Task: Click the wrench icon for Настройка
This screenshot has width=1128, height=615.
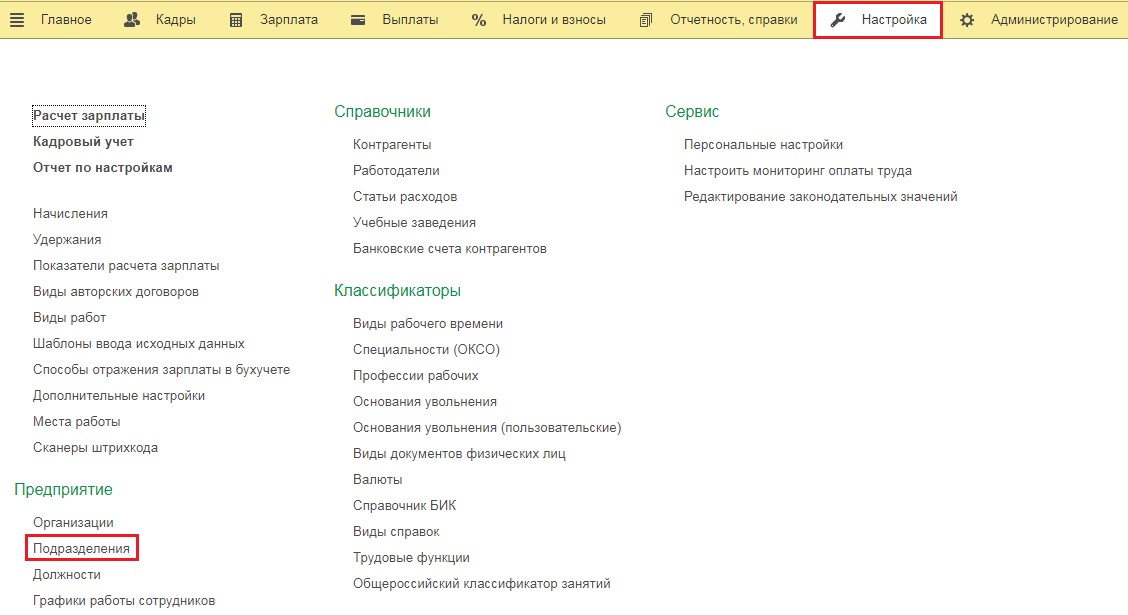Action: point(838,20)
